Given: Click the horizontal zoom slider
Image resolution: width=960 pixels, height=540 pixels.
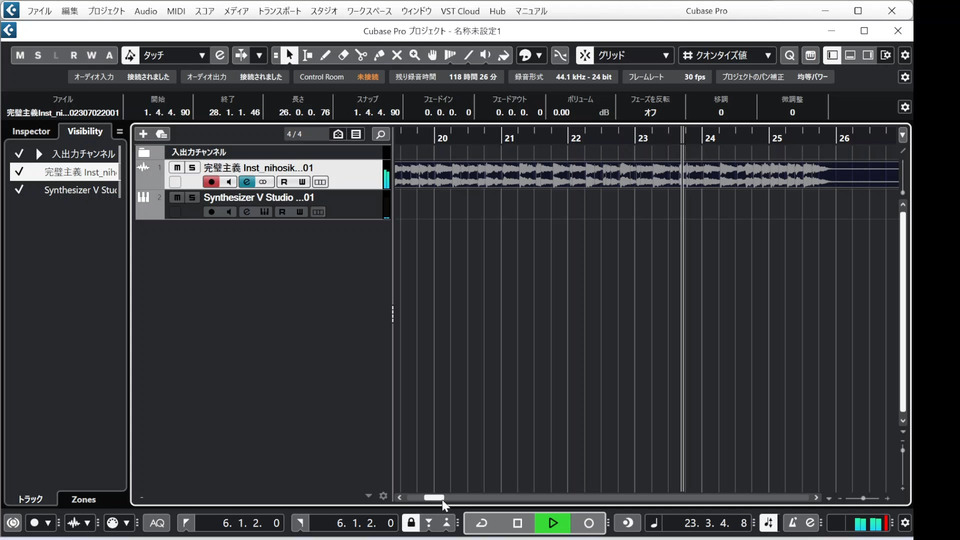Looking at the screenshot, I should coord(863,498).
